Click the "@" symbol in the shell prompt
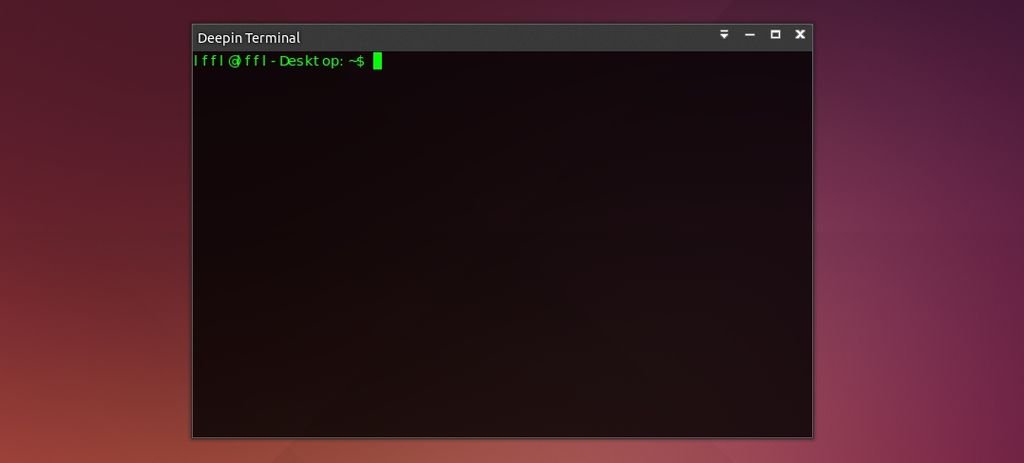1024x463 pixels. [x=234, y=61]
